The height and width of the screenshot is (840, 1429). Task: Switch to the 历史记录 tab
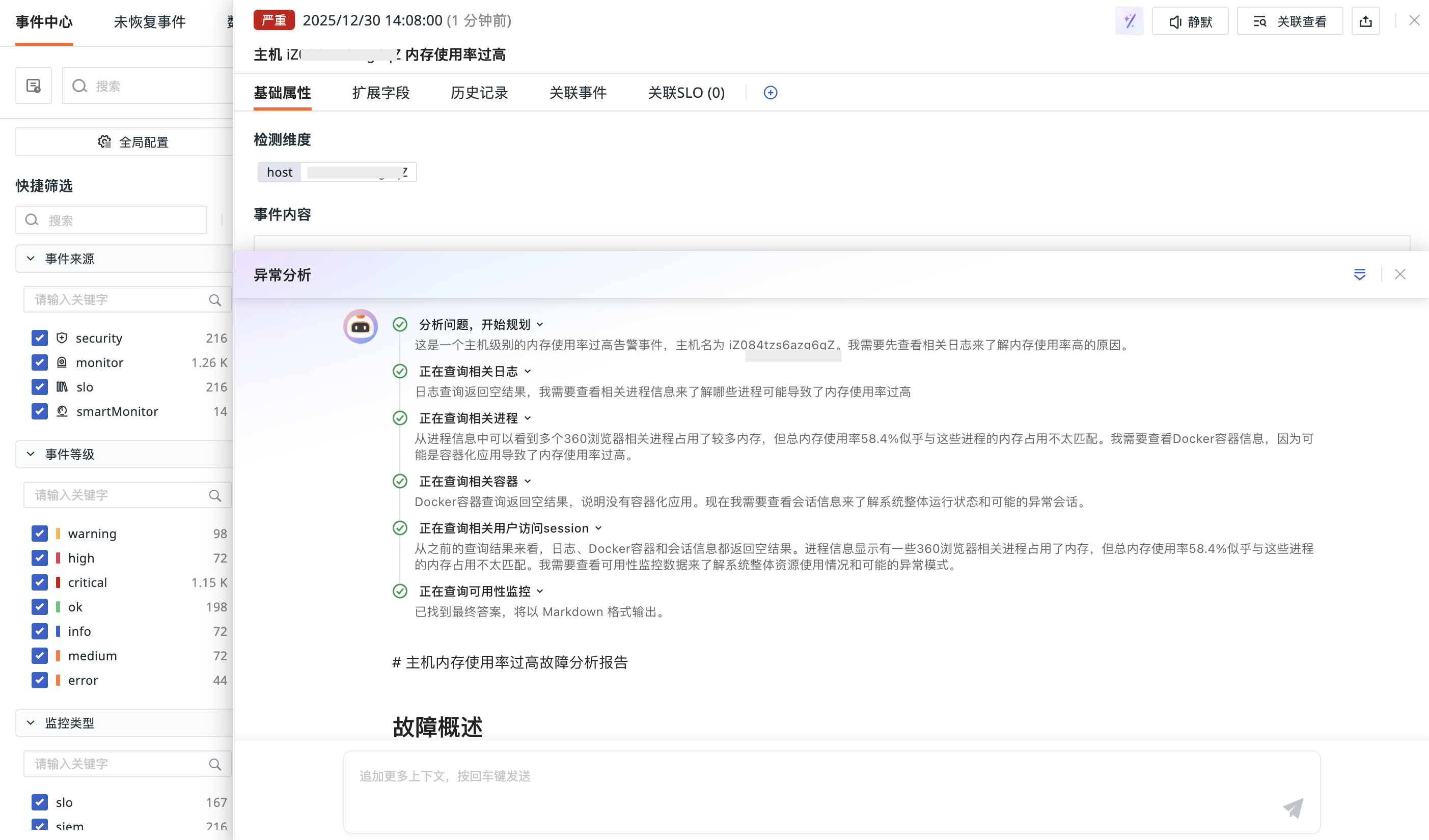(479, 92)
